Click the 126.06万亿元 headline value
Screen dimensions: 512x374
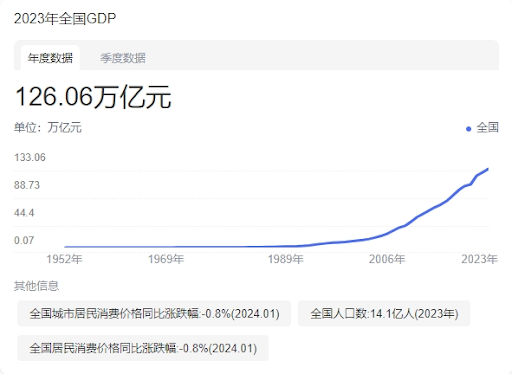point(93,97)
